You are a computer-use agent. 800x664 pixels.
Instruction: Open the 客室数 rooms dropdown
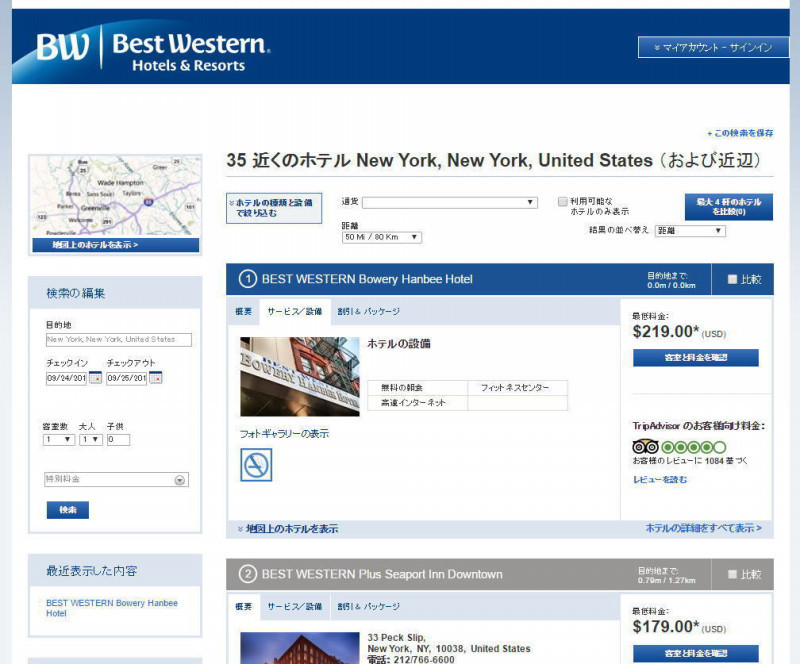(59, 440)
